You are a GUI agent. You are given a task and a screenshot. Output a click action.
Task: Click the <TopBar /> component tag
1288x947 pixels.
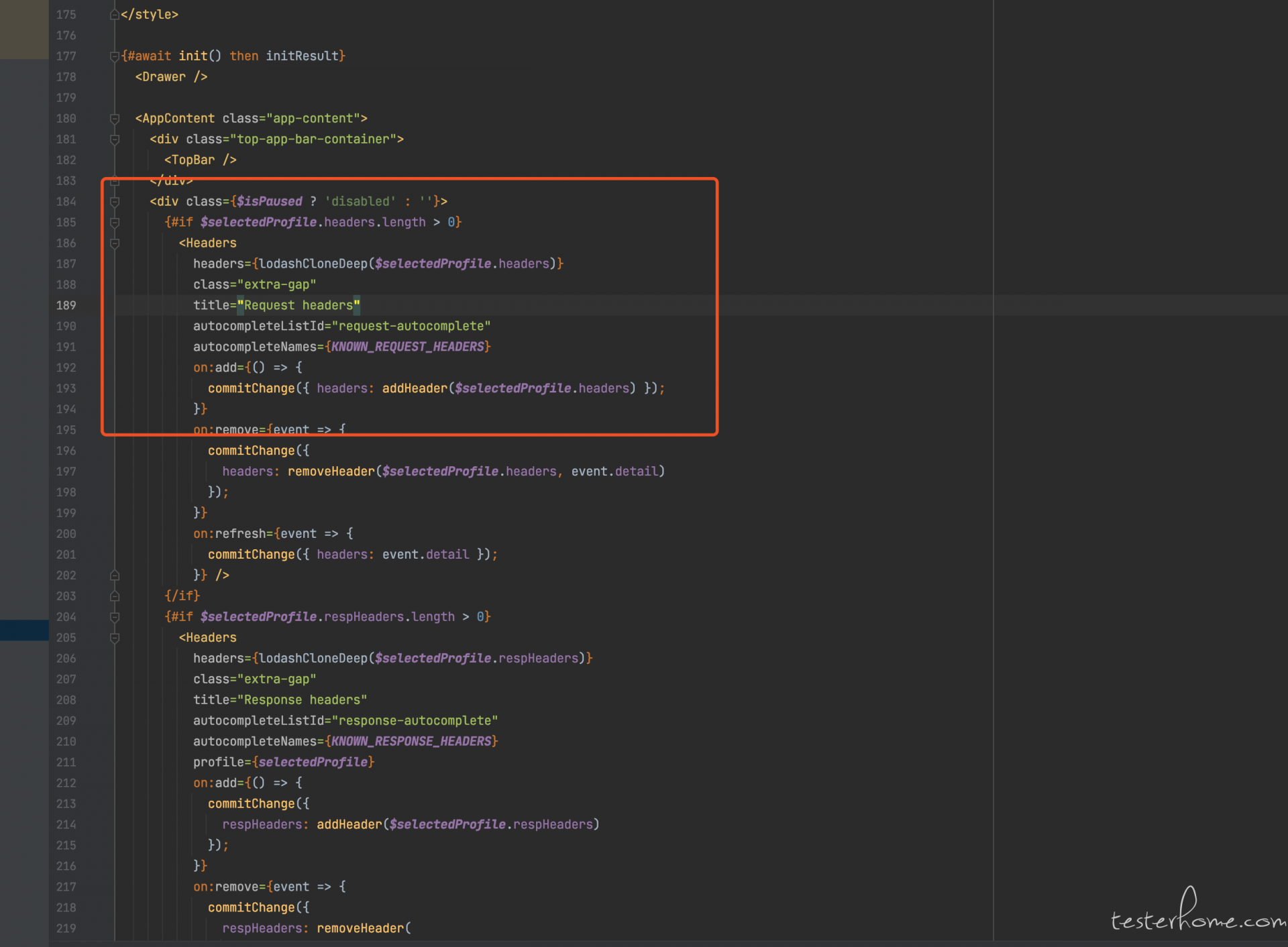201,160
